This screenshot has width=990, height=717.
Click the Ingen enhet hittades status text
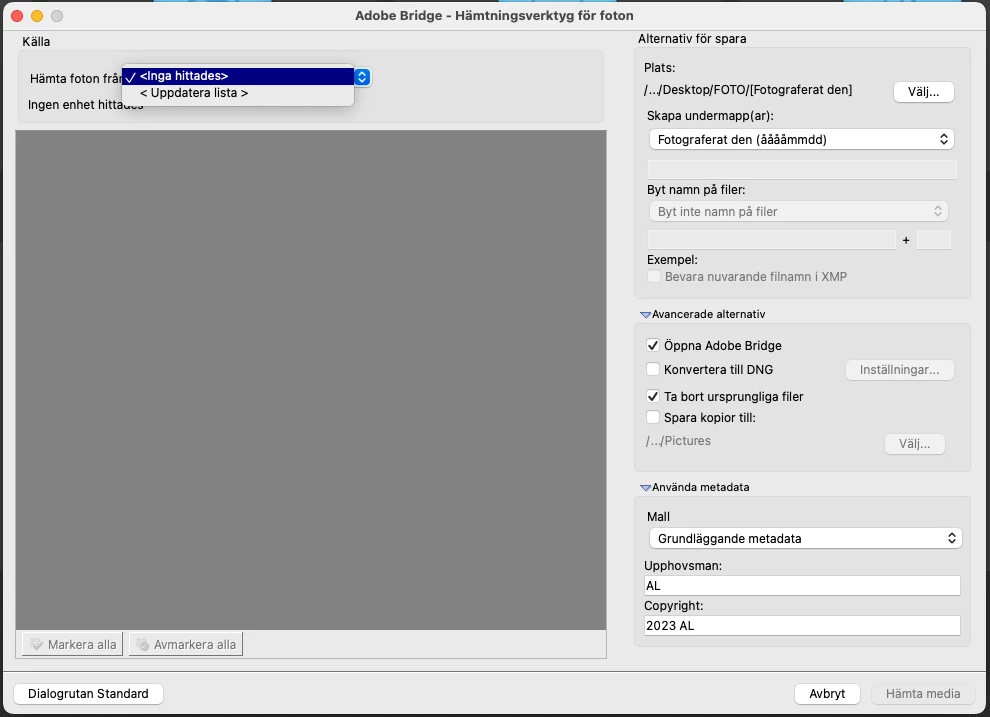(85, 105)
